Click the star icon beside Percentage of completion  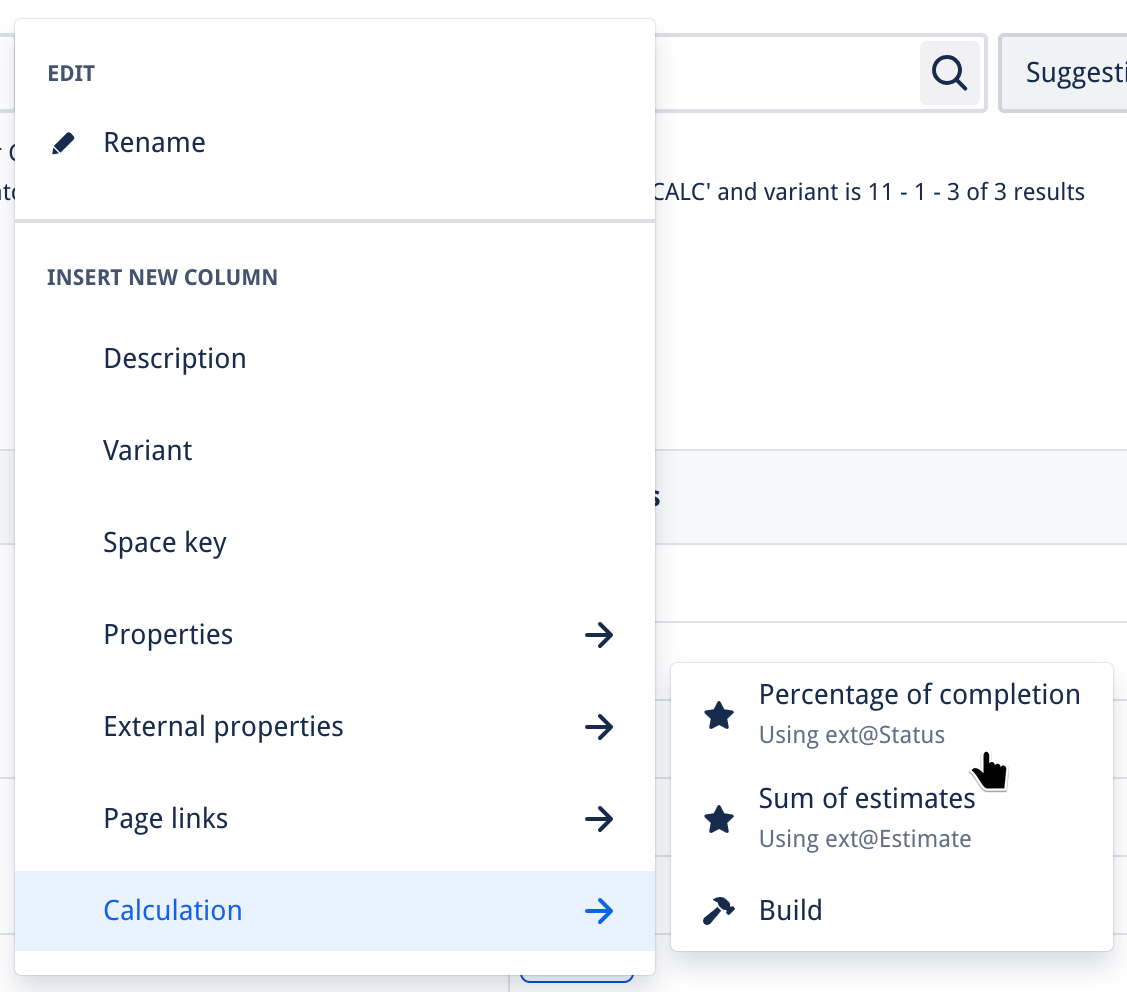point(719,715)
